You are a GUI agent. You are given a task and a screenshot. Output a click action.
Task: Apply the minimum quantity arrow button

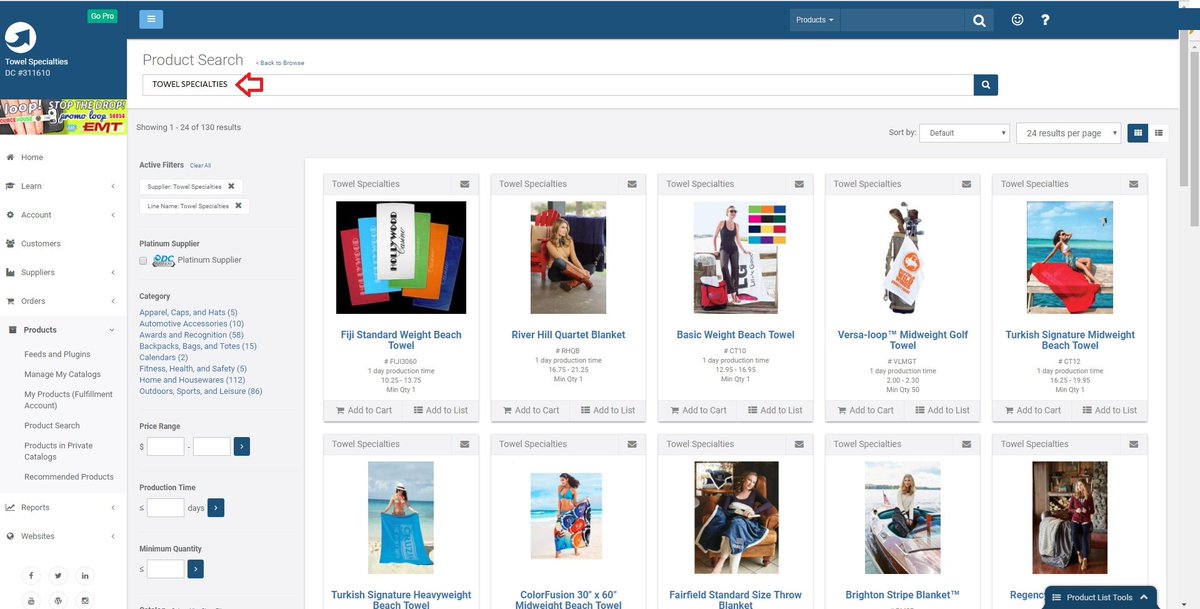[x=195, y=569]
